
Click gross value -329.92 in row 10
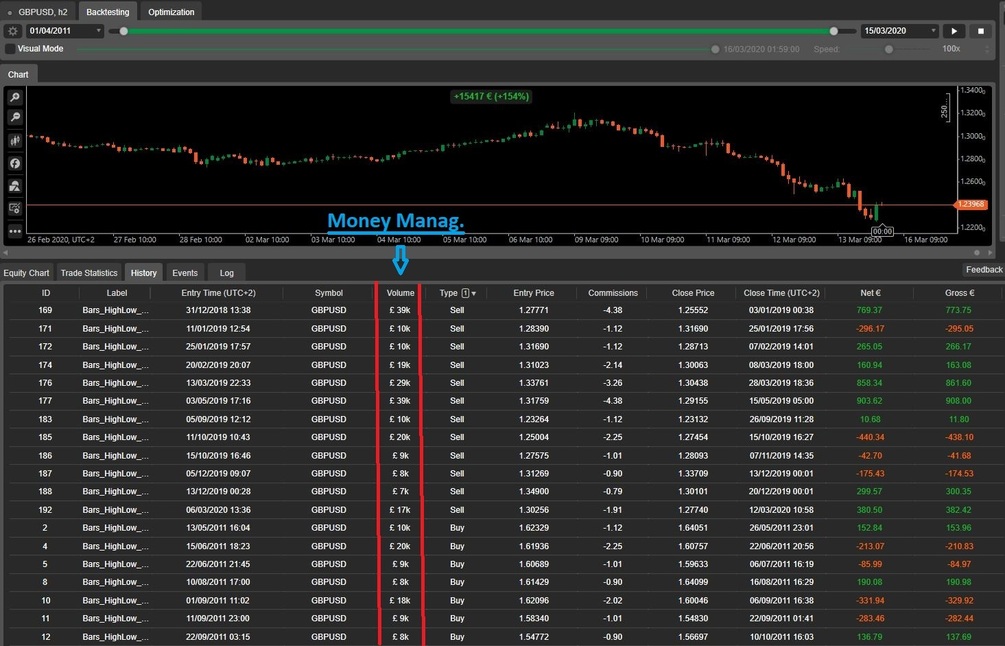point(959,600)
